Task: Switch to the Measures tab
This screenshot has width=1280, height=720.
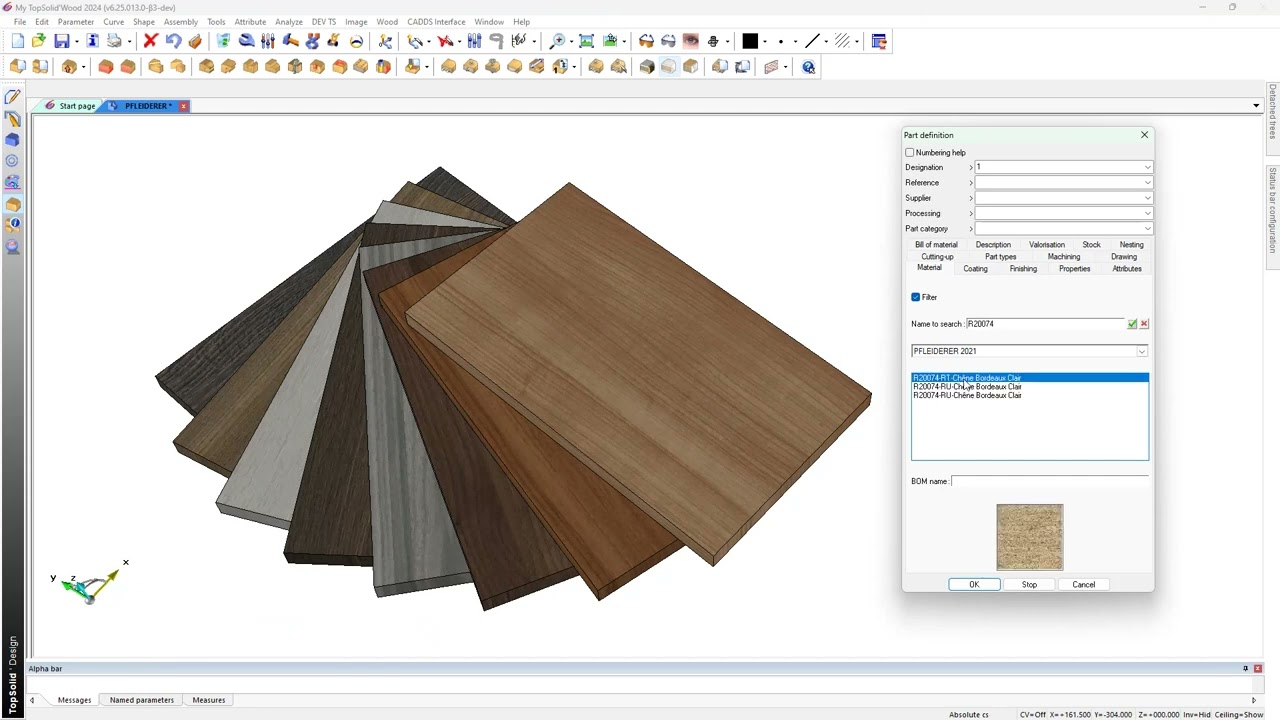Action: point(209,700)
